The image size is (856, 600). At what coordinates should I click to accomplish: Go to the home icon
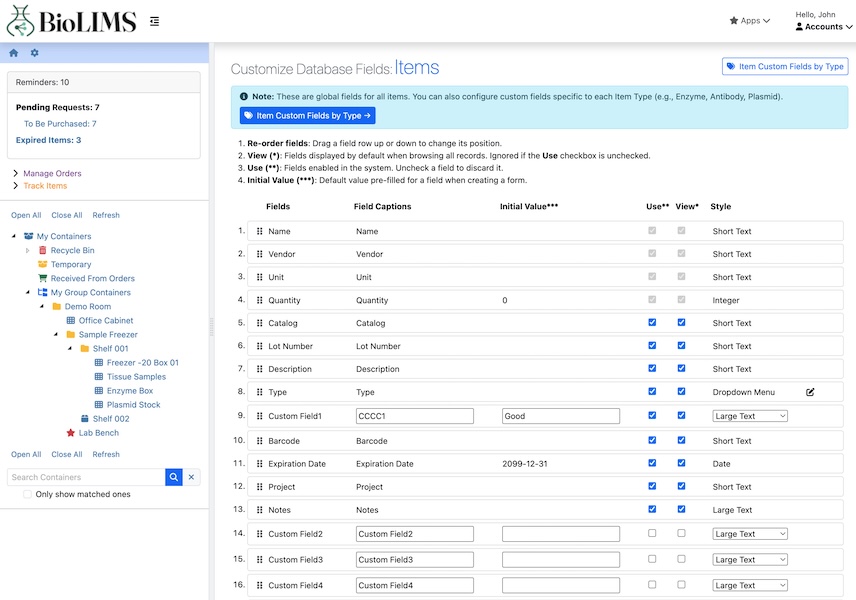point(14,53)
